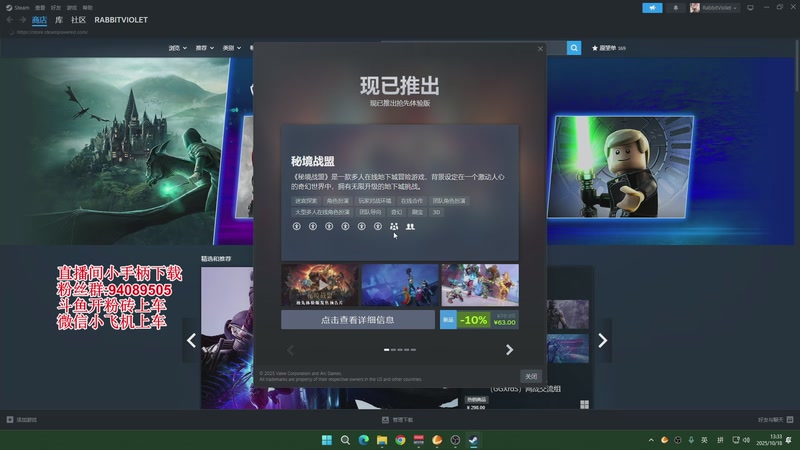Viewport: 800px width, 450px height.
Task: Open the 推荐 dropdown in store nav
Action: [x=205, y=48]
